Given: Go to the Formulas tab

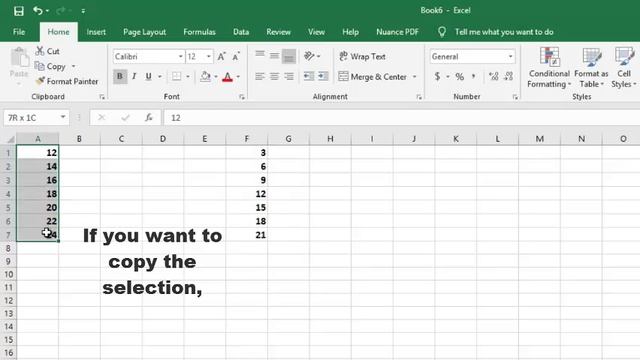Looking at the screenshot, I should [199, 32].
